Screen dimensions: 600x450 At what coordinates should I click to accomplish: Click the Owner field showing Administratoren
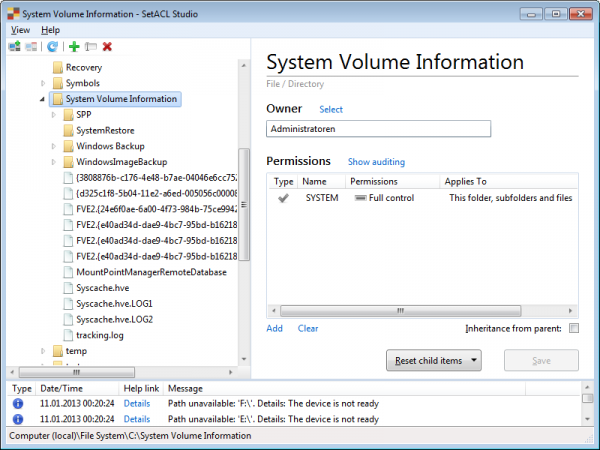378,129
